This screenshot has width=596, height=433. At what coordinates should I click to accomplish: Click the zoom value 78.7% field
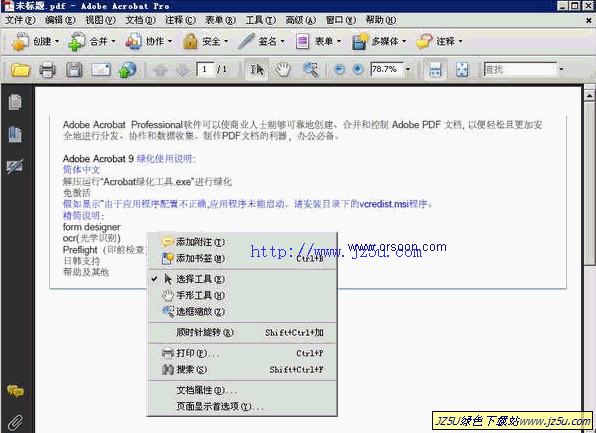[x=387, y=70]
